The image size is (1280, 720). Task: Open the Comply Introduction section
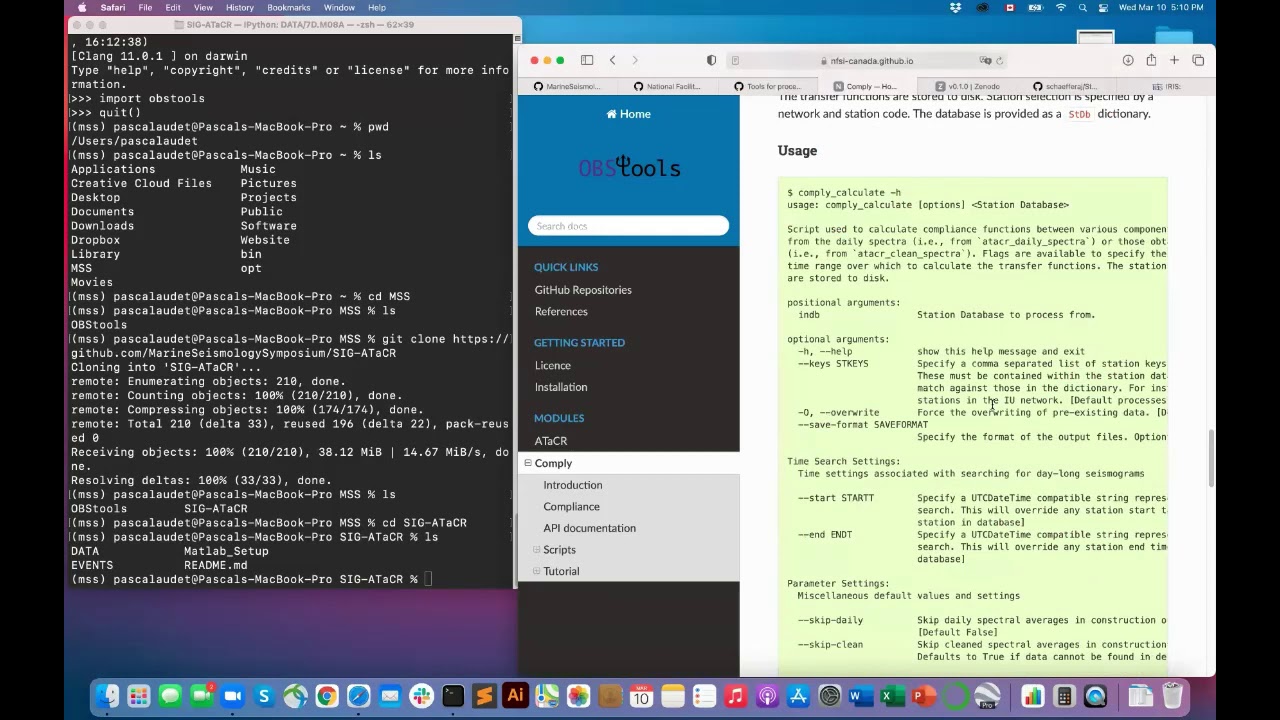tap(572, 485)
